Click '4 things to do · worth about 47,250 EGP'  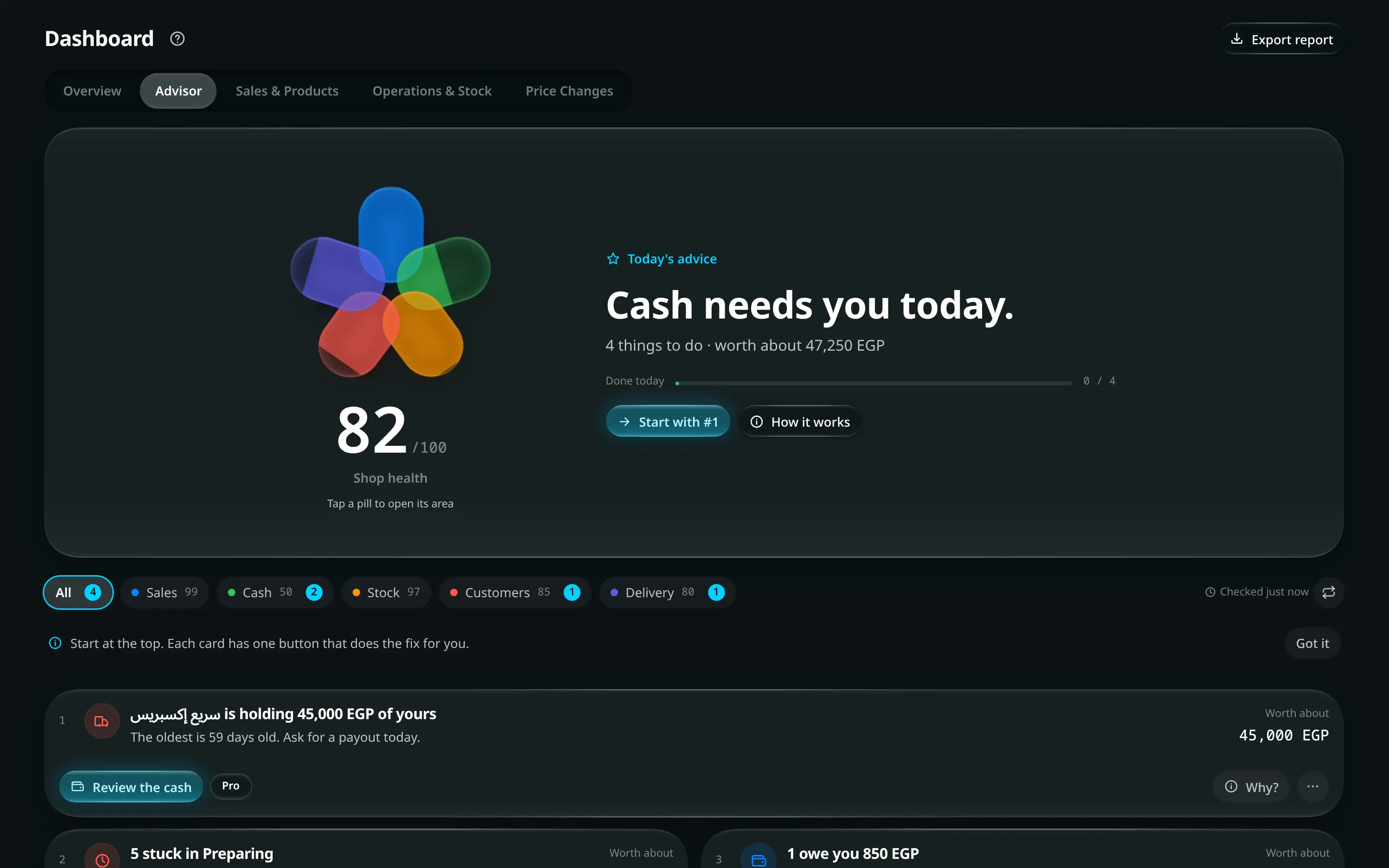tap(745, 345)
